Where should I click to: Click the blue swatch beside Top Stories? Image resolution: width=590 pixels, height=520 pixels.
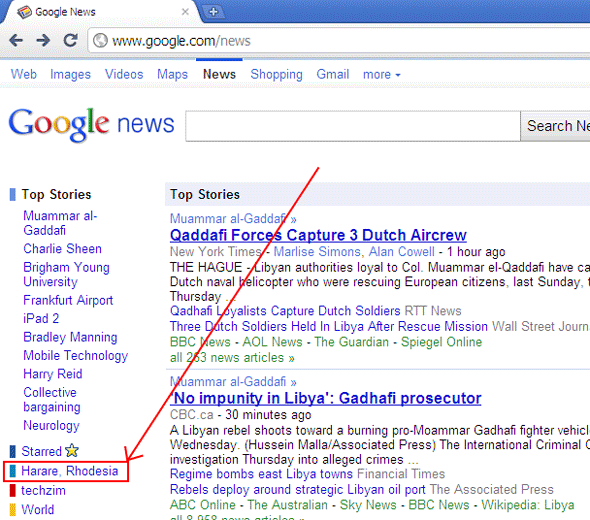(x=12, y=195)
